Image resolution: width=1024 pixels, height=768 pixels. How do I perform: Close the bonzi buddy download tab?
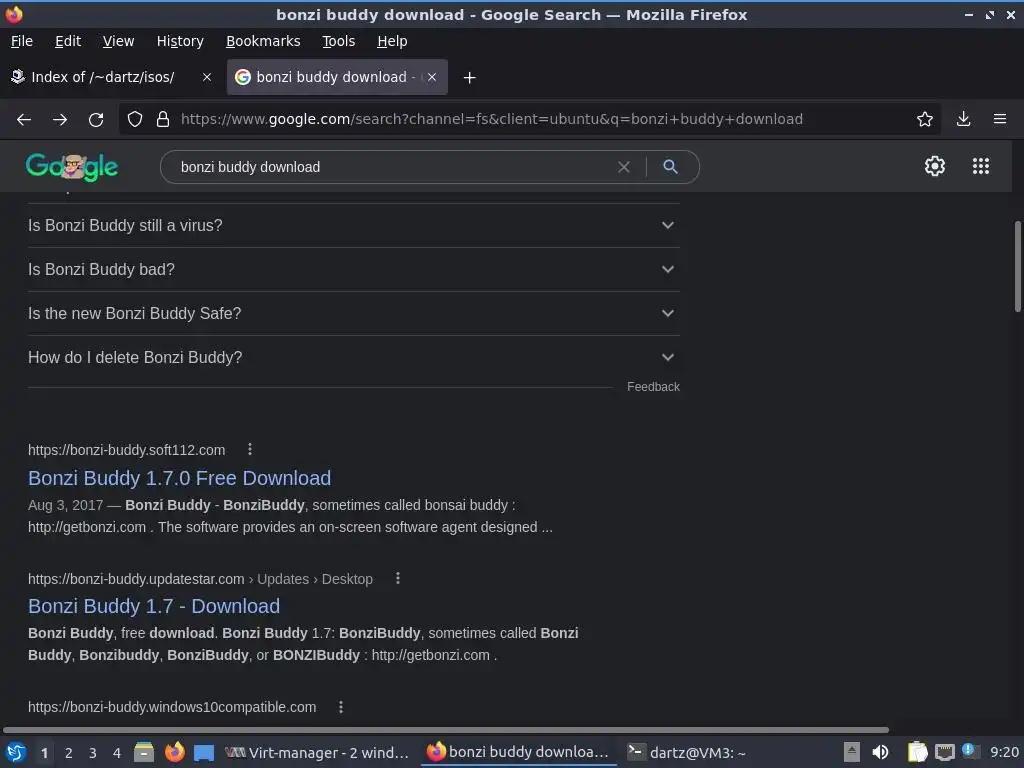432,77
